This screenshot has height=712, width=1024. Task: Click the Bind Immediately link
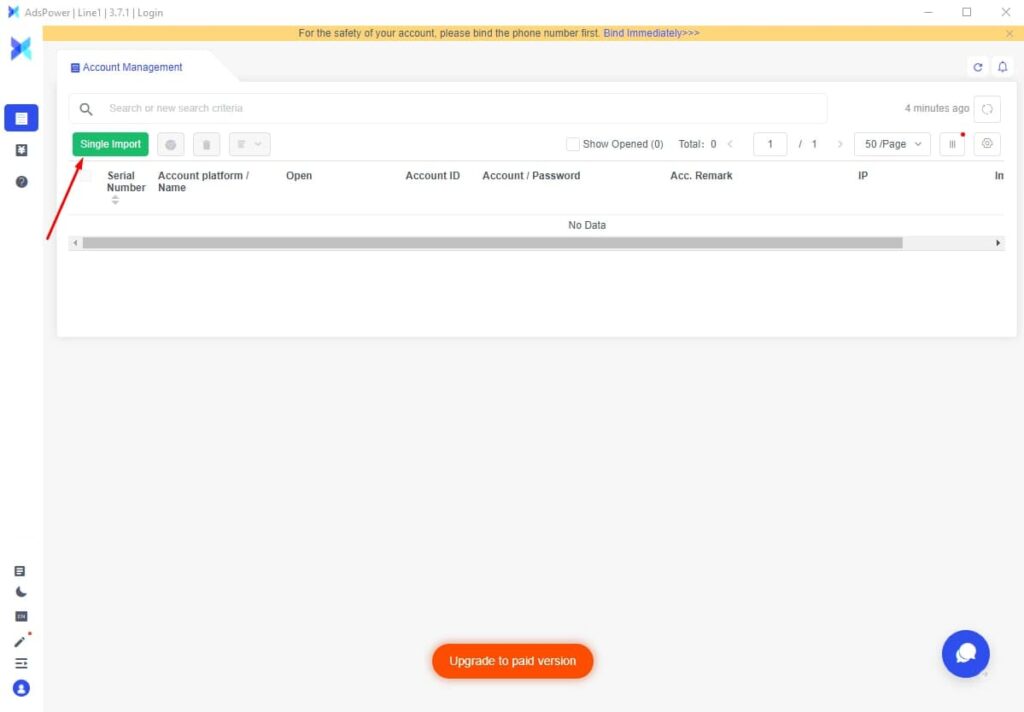651,33
